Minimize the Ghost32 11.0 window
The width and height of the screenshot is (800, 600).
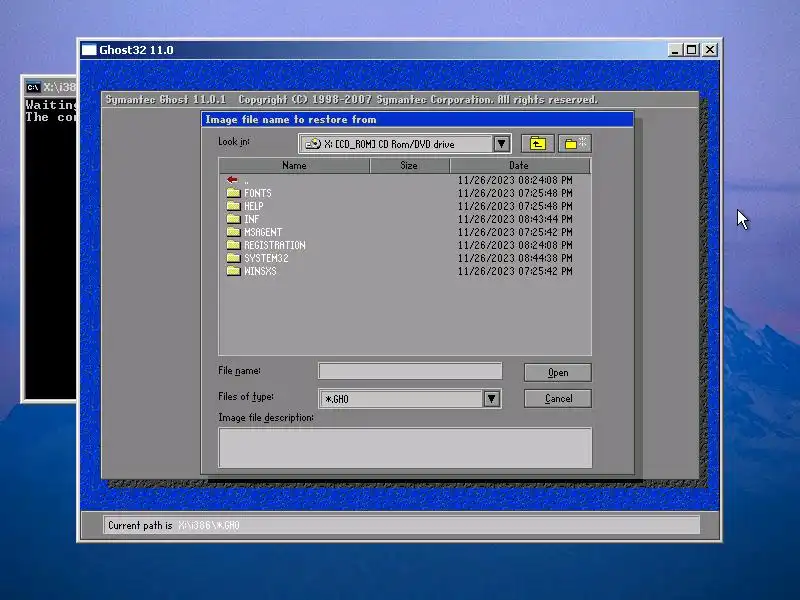point(675,49)
